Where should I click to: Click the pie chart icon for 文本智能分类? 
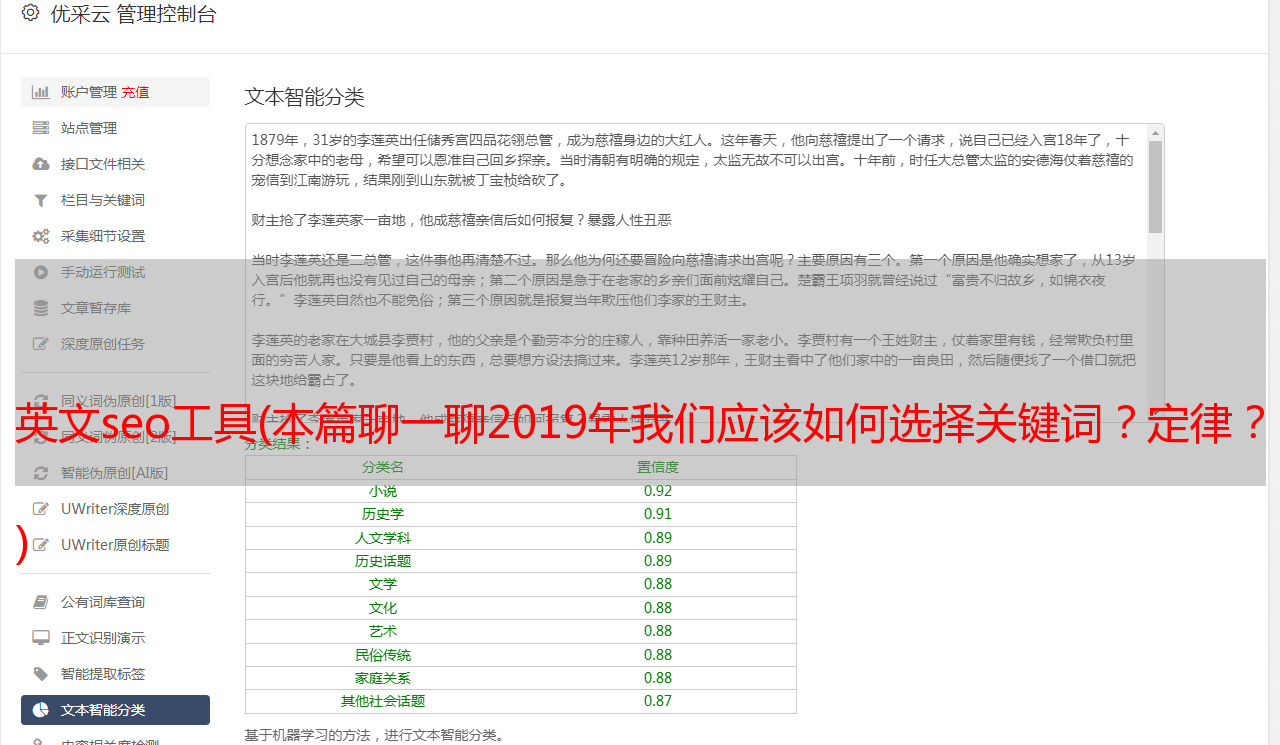[x=41, y=710]
